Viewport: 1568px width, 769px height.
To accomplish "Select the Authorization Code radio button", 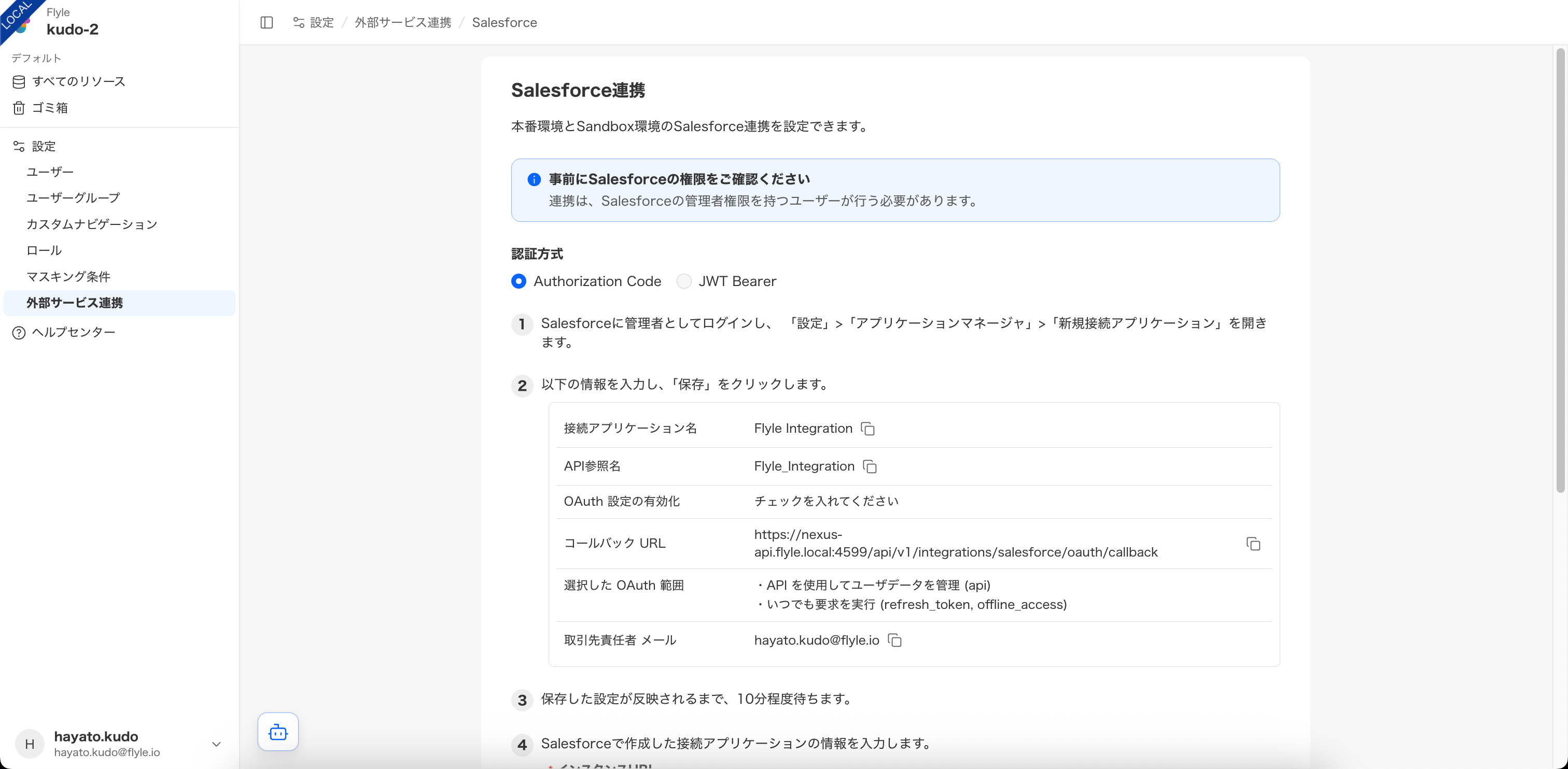I will [519, 281].
